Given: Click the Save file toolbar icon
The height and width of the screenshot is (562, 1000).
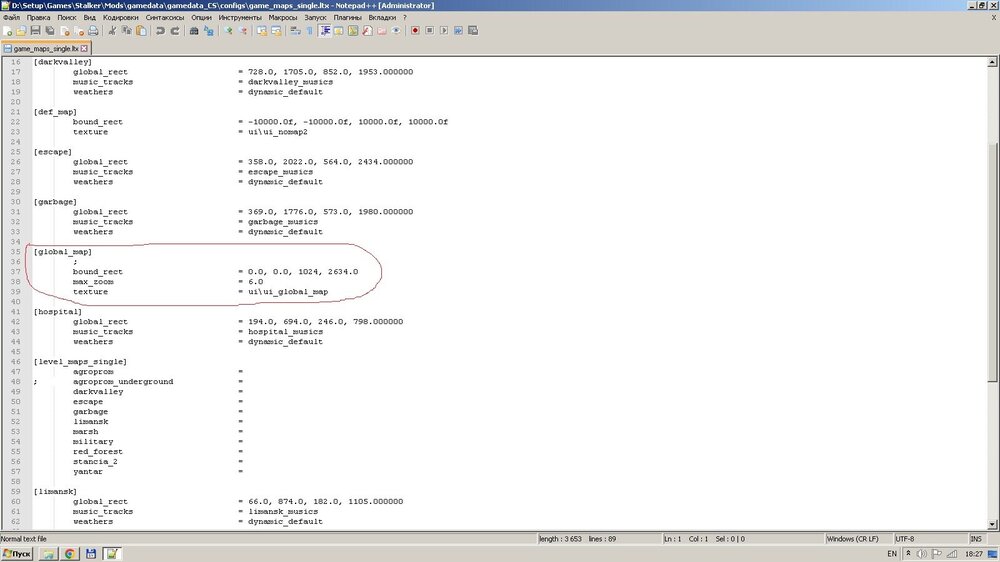Looking at the screenshot, I should (x=37, y=31).
